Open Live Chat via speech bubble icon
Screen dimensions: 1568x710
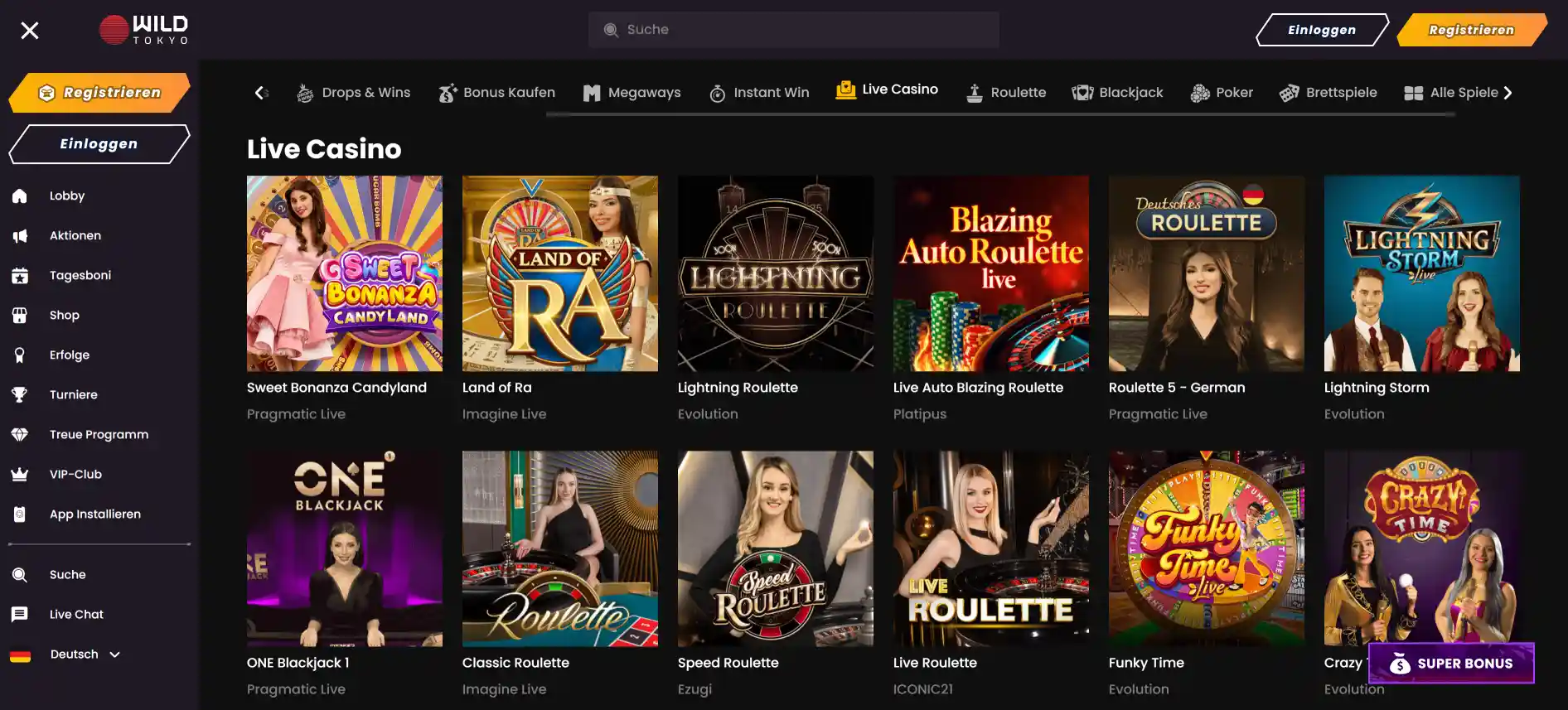[20, 615]
